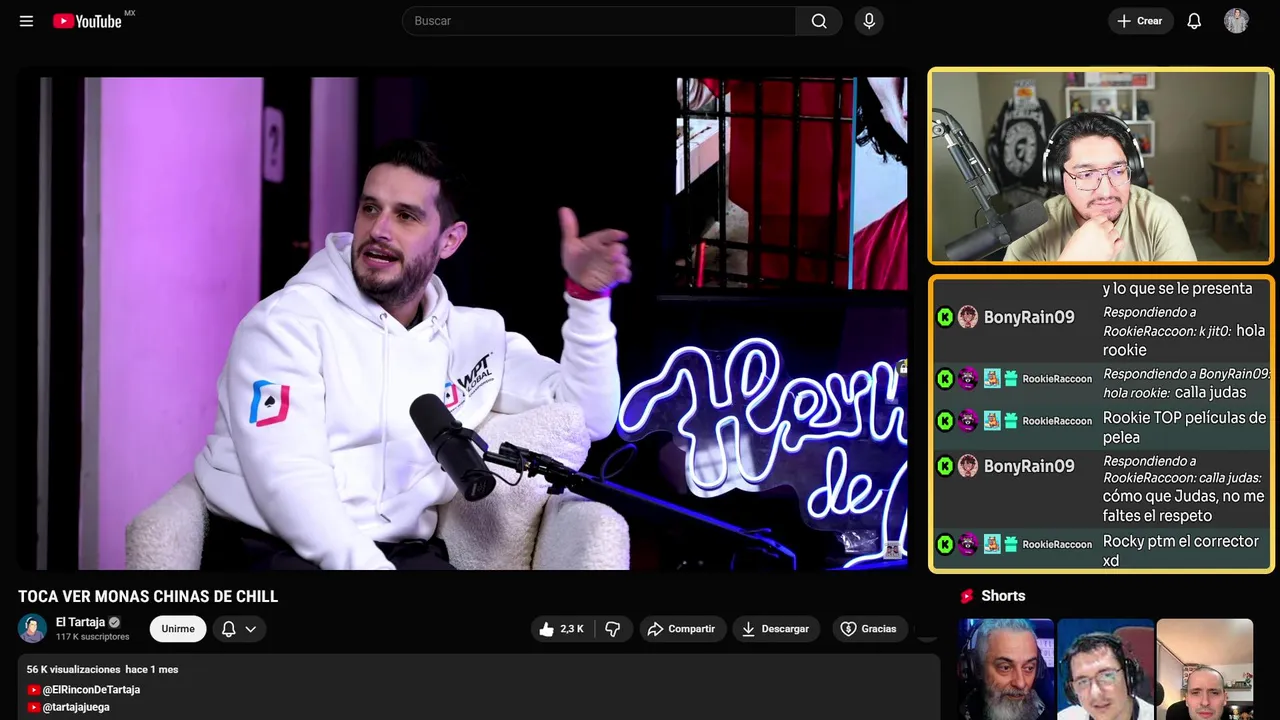This screenshot has height=720, width=1280.
Task: Click the video title text
Action: point(148,596)
